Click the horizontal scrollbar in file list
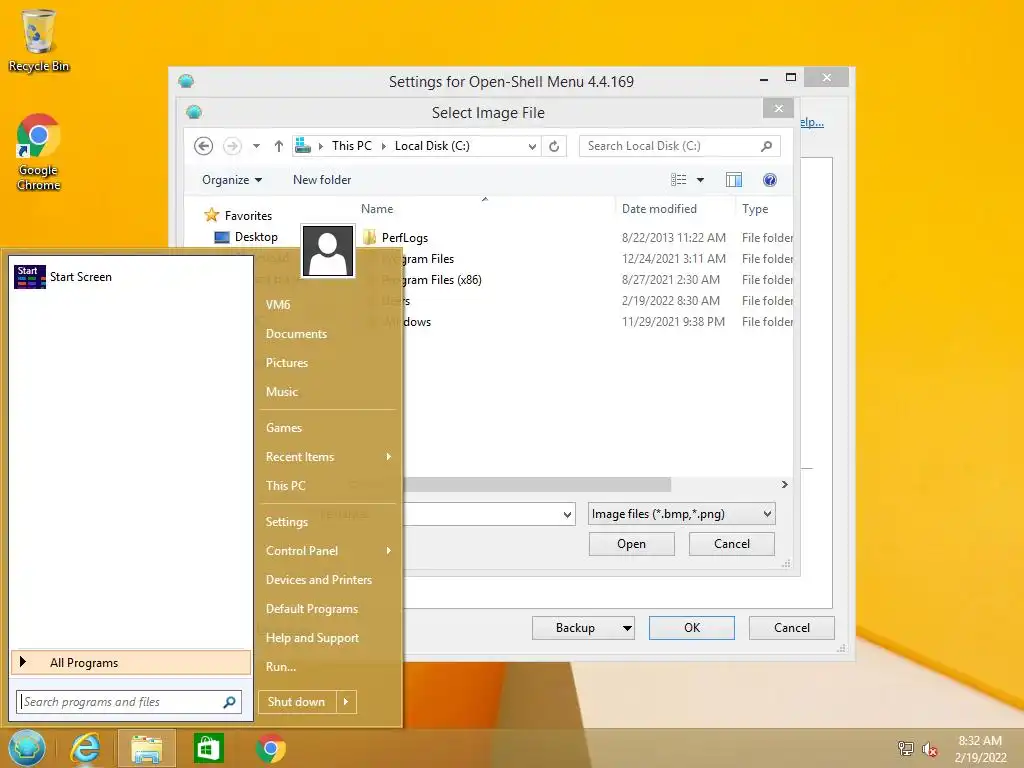 (537, 485)
